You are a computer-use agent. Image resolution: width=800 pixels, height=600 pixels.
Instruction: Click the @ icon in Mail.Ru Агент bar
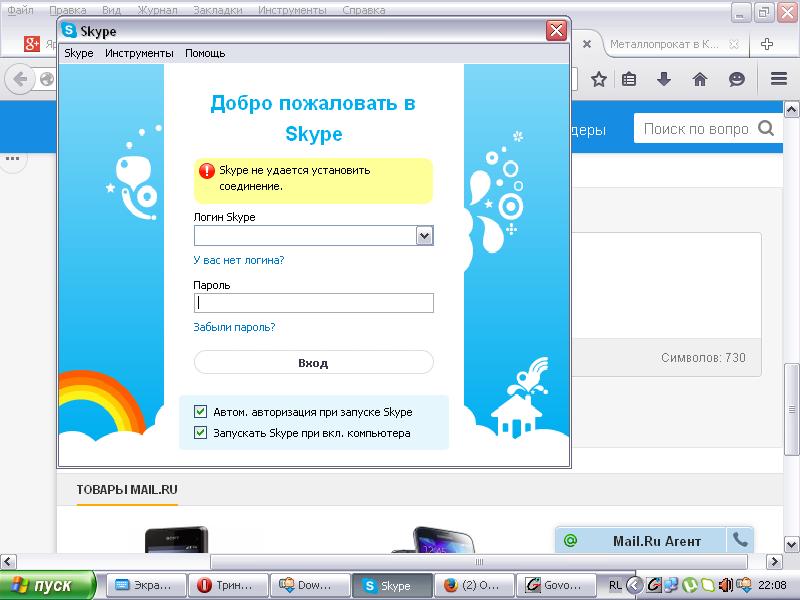(570, 541)
